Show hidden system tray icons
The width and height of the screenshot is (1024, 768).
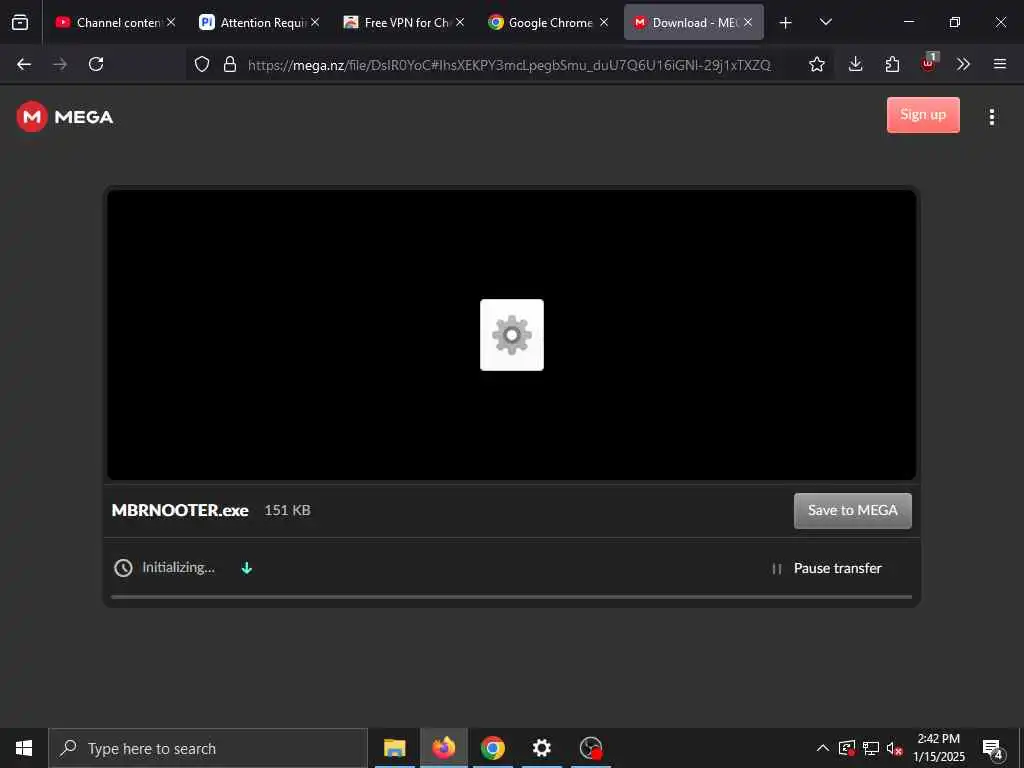823,748
